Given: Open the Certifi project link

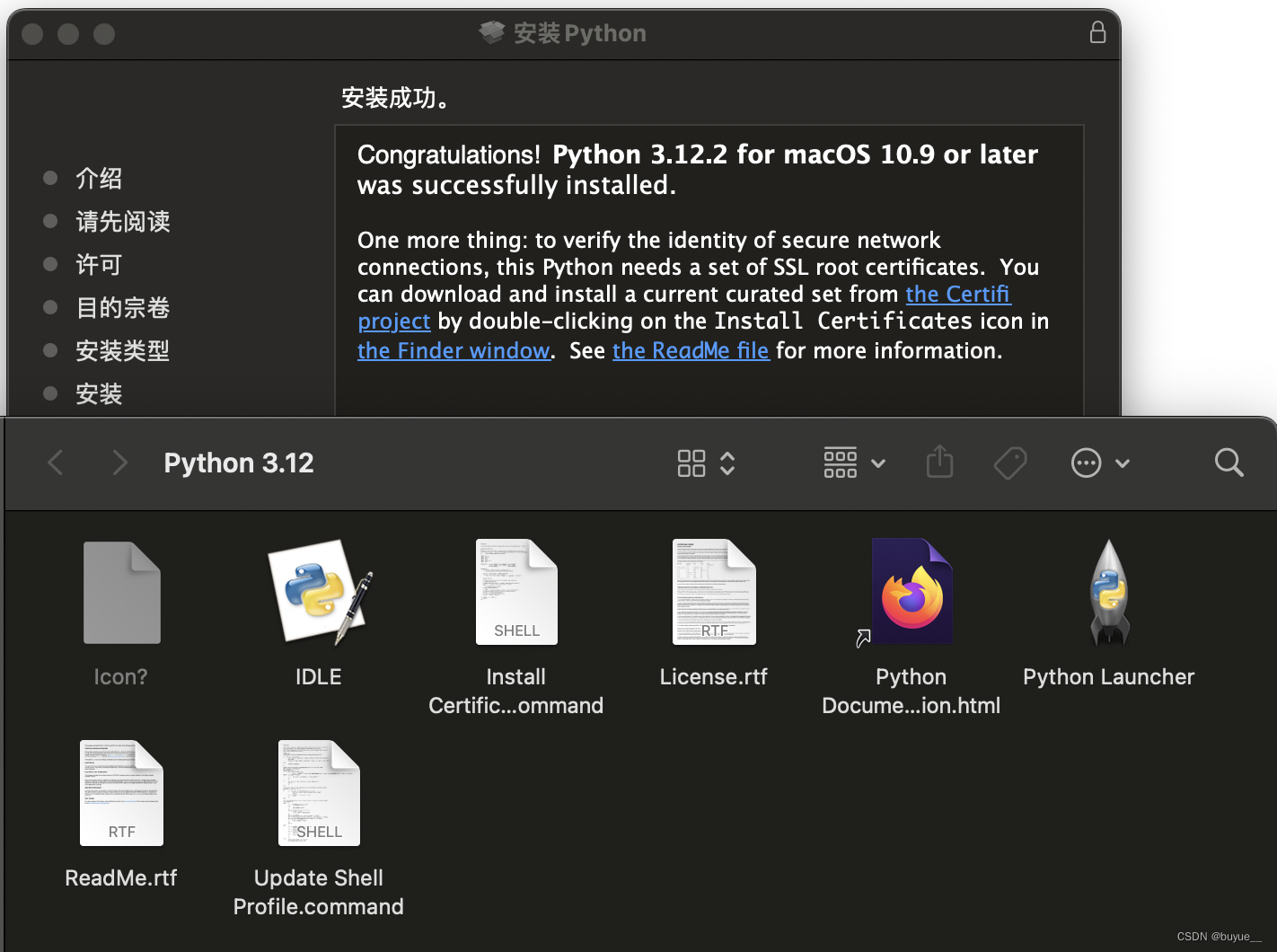Looking at the screenshot, I should [x=957, y=295].
